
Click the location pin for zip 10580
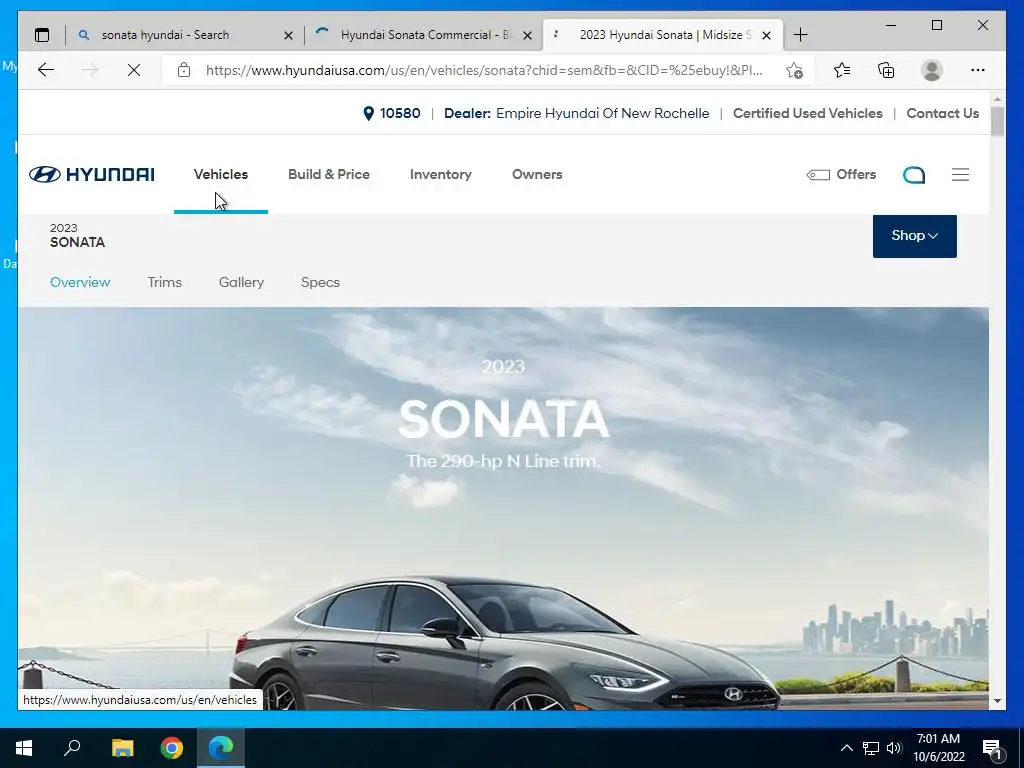368,114
